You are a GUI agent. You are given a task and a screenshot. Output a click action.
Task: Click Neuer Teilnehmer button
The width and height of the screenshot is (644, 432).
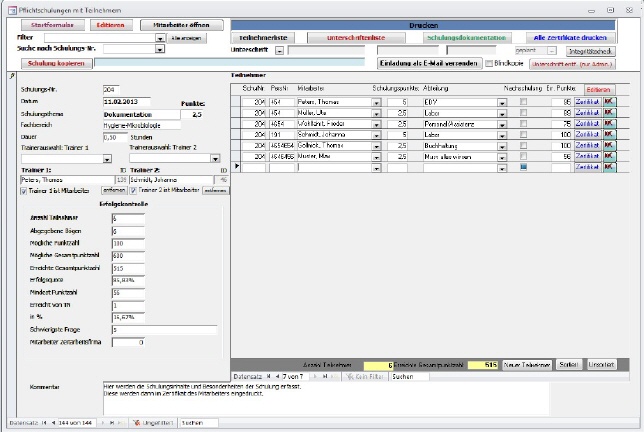point(527,365)
